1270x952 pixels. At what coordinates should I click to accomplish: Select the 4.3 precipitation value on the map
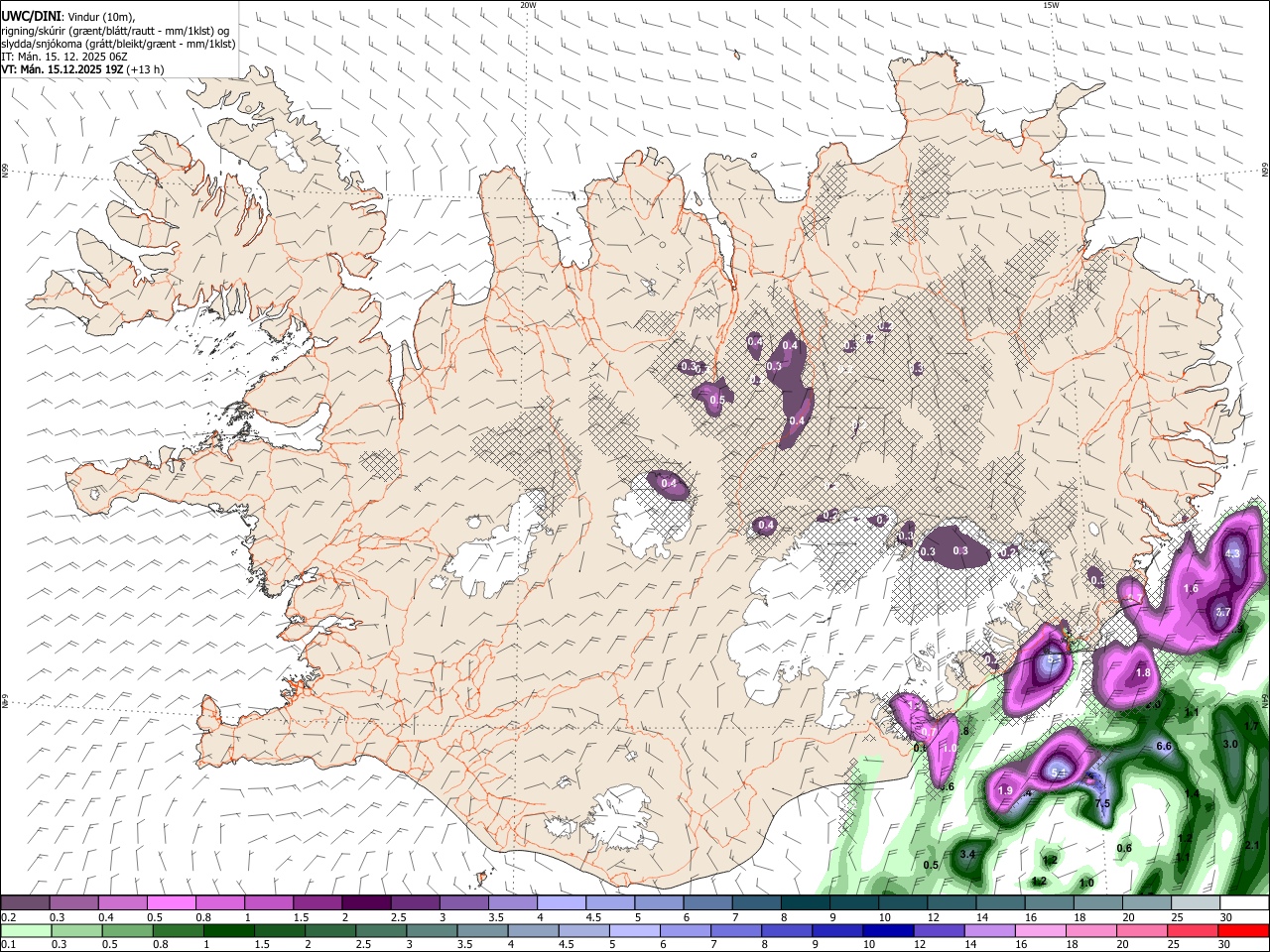click(x=1233, y=553)
